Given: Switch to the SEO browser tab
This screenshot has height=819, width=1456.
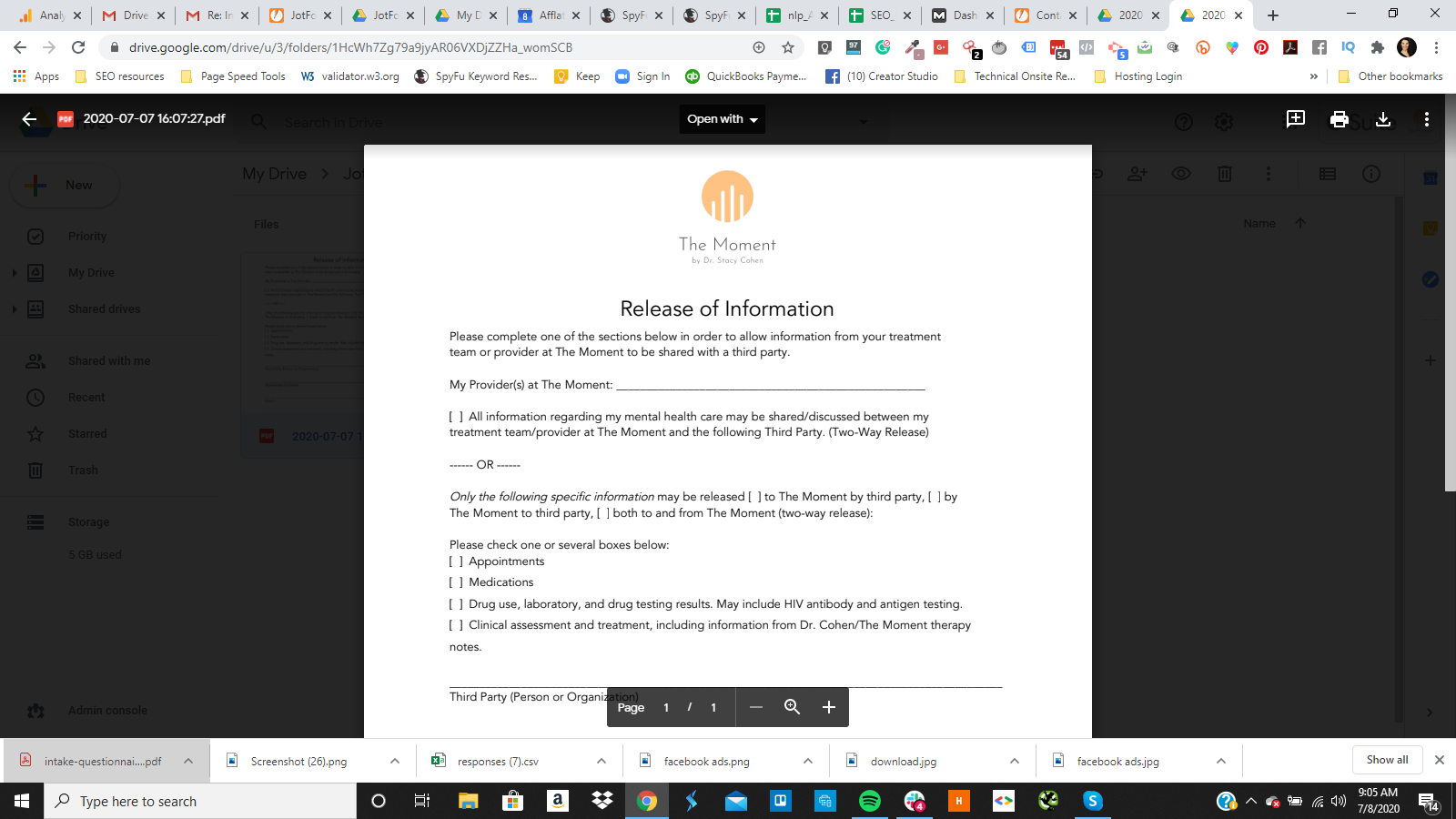Looking at the screenshot, I should click(x=879, y=15).
